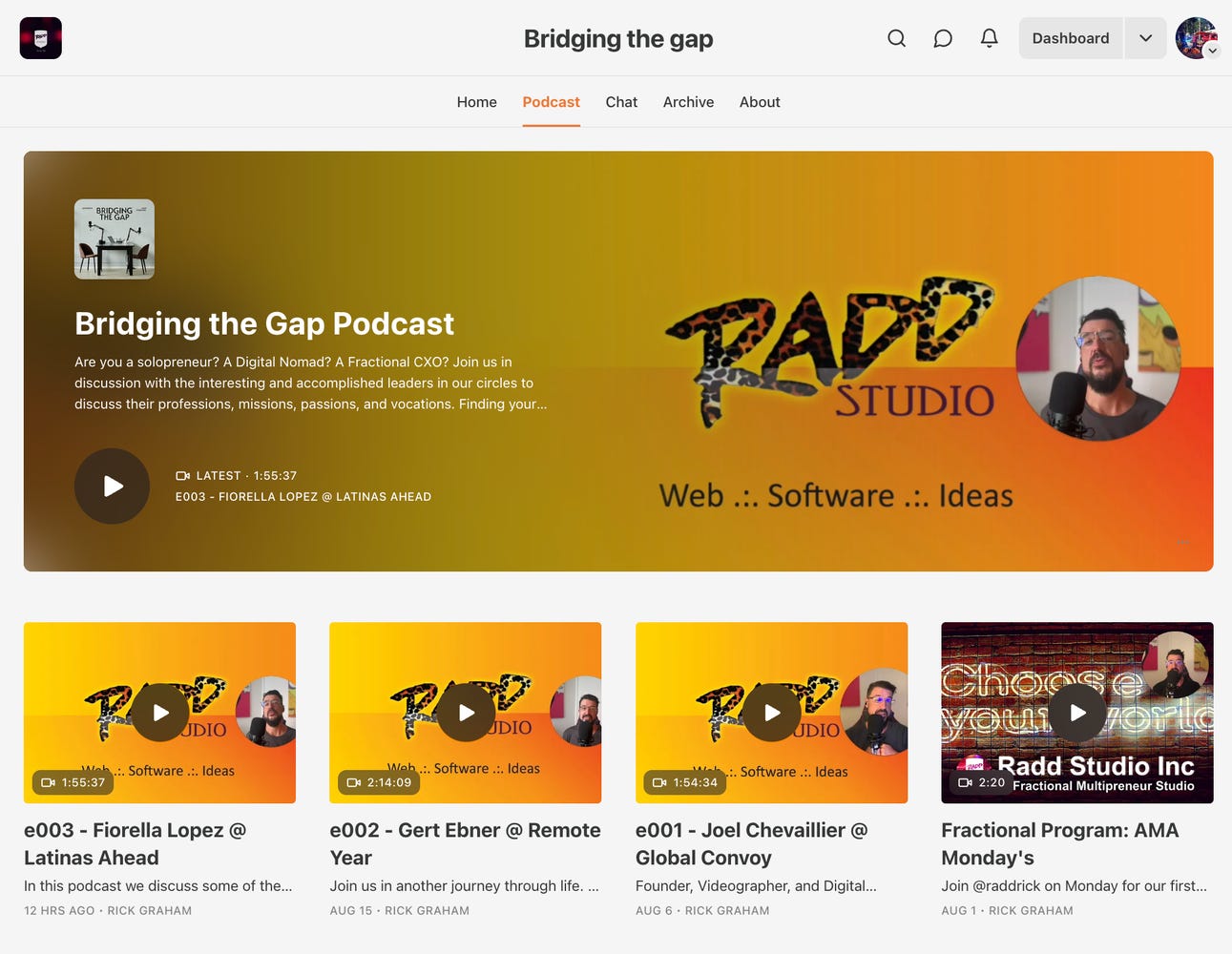The height and width of the screenshot is (954, 1232).
Task: Click 'AUG 15 · RICK GRAHAM' byline
Action: (x=400, y=911)
